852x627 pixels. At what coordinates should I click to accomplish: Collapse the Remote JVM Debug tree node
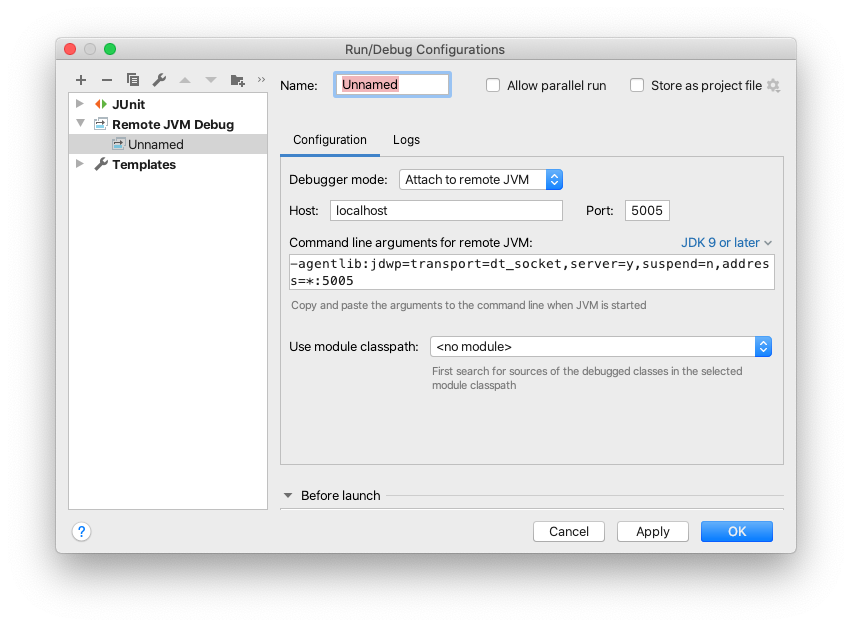[80, 124]
